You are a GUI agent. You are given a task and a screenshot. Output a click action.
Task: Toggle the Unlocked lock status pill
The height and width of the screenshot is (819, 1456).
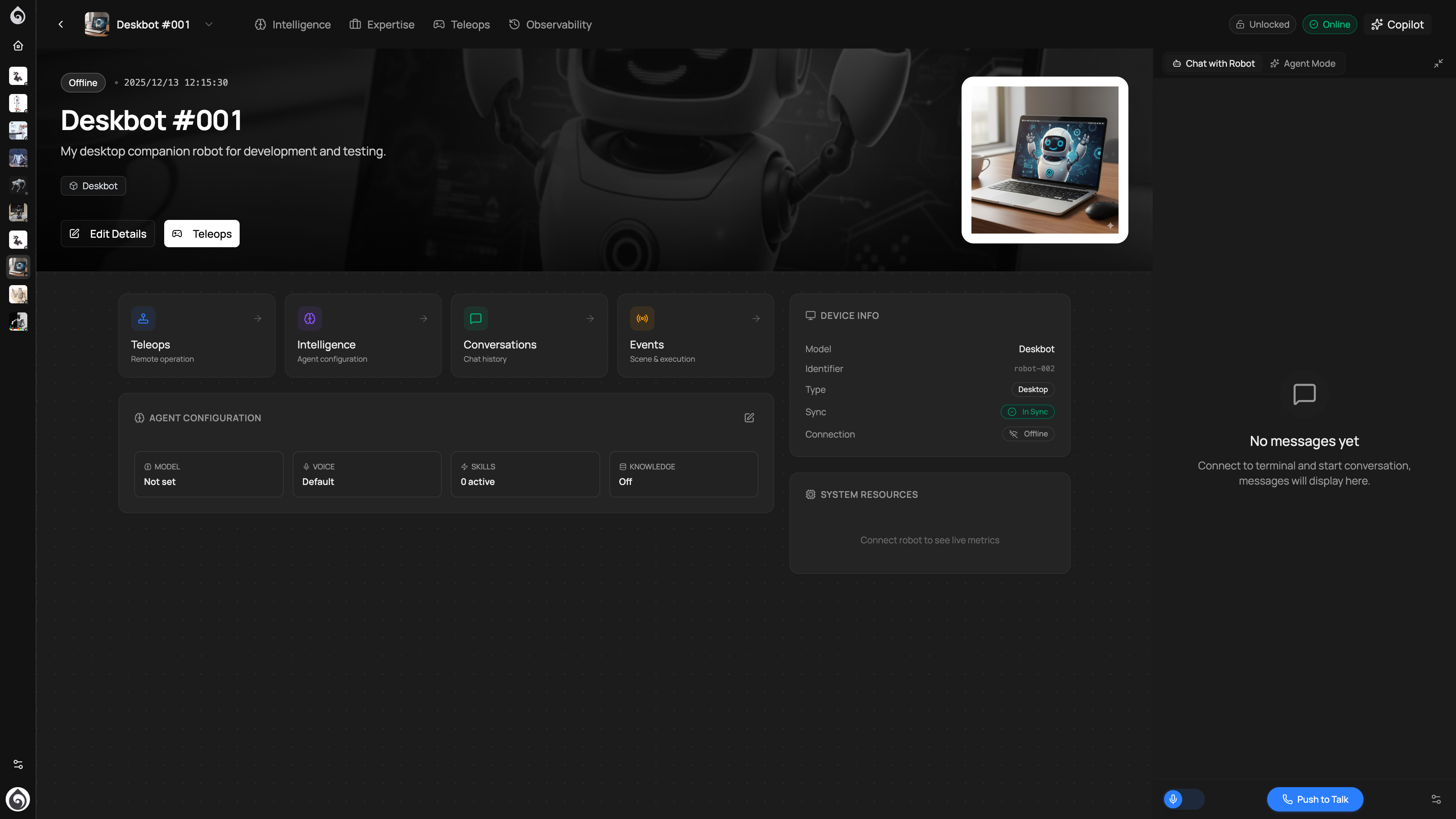(1262, 24)
